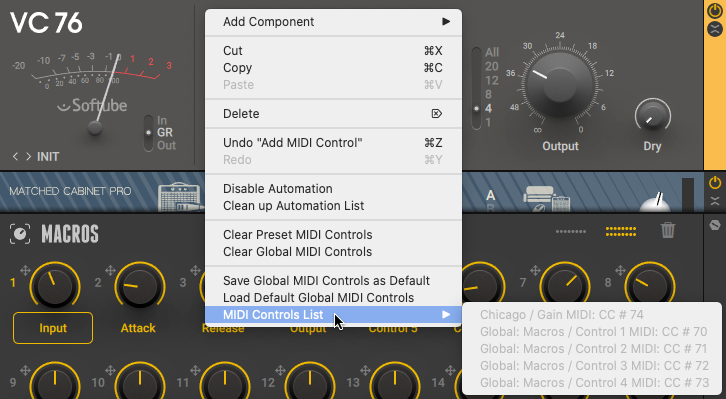Click the Input macro label button
The height and width of the screenshot is (399, 726).
tap(53, 328)
